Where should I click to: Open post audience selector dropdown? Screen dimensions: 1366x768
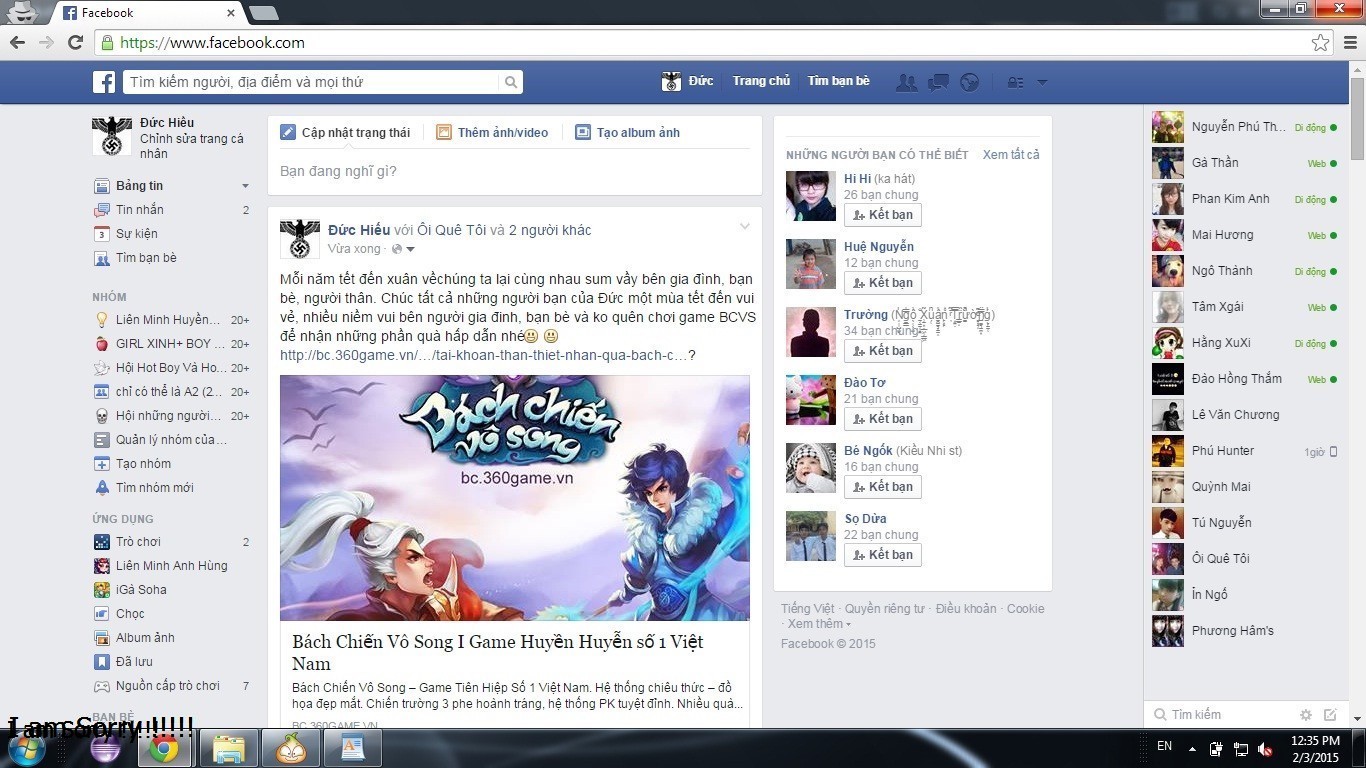point(402,249)
